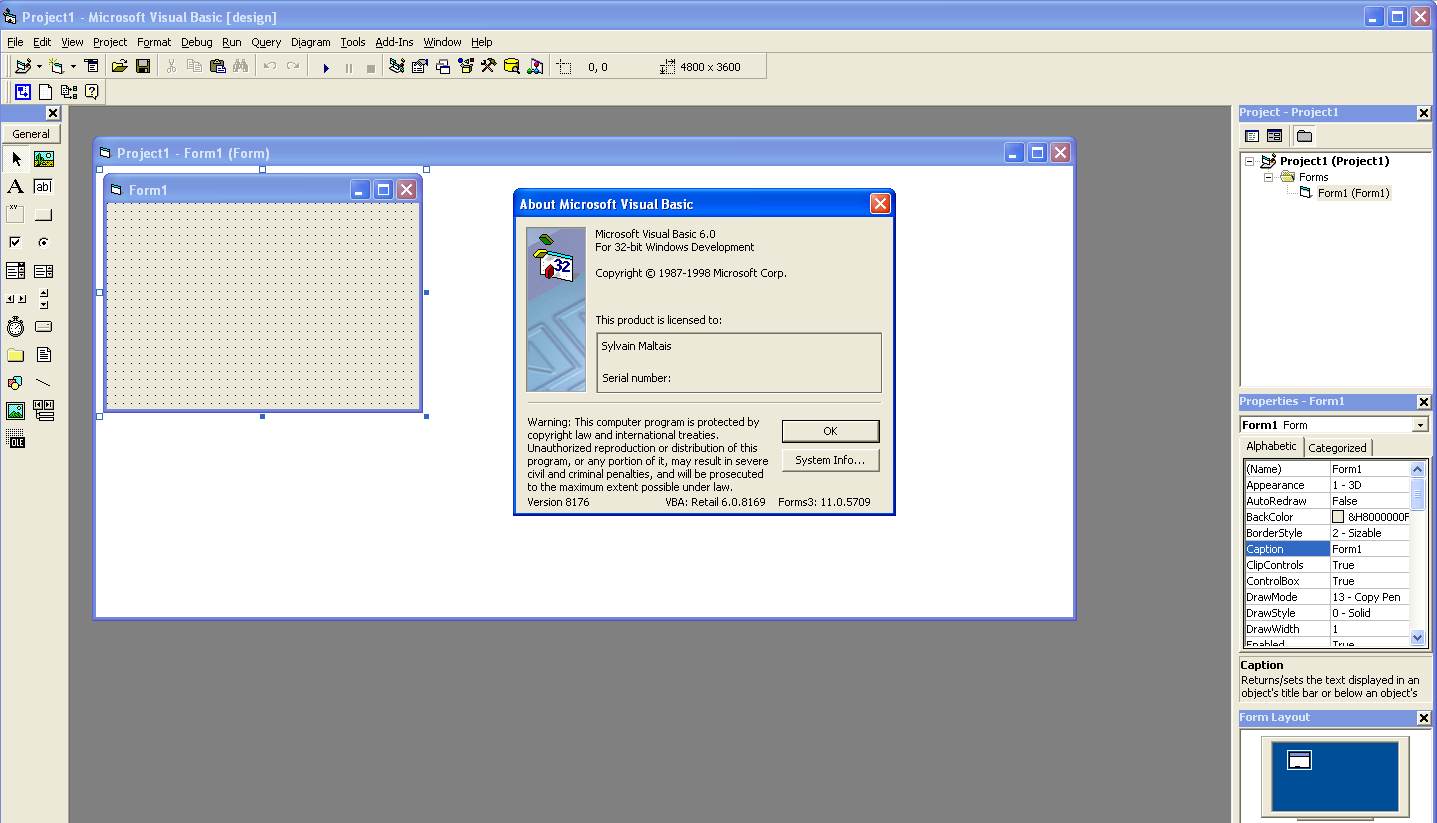Screen dimensions: 1437x823
Task: Select the Timer control in toolbox
Action: point(15,327)
